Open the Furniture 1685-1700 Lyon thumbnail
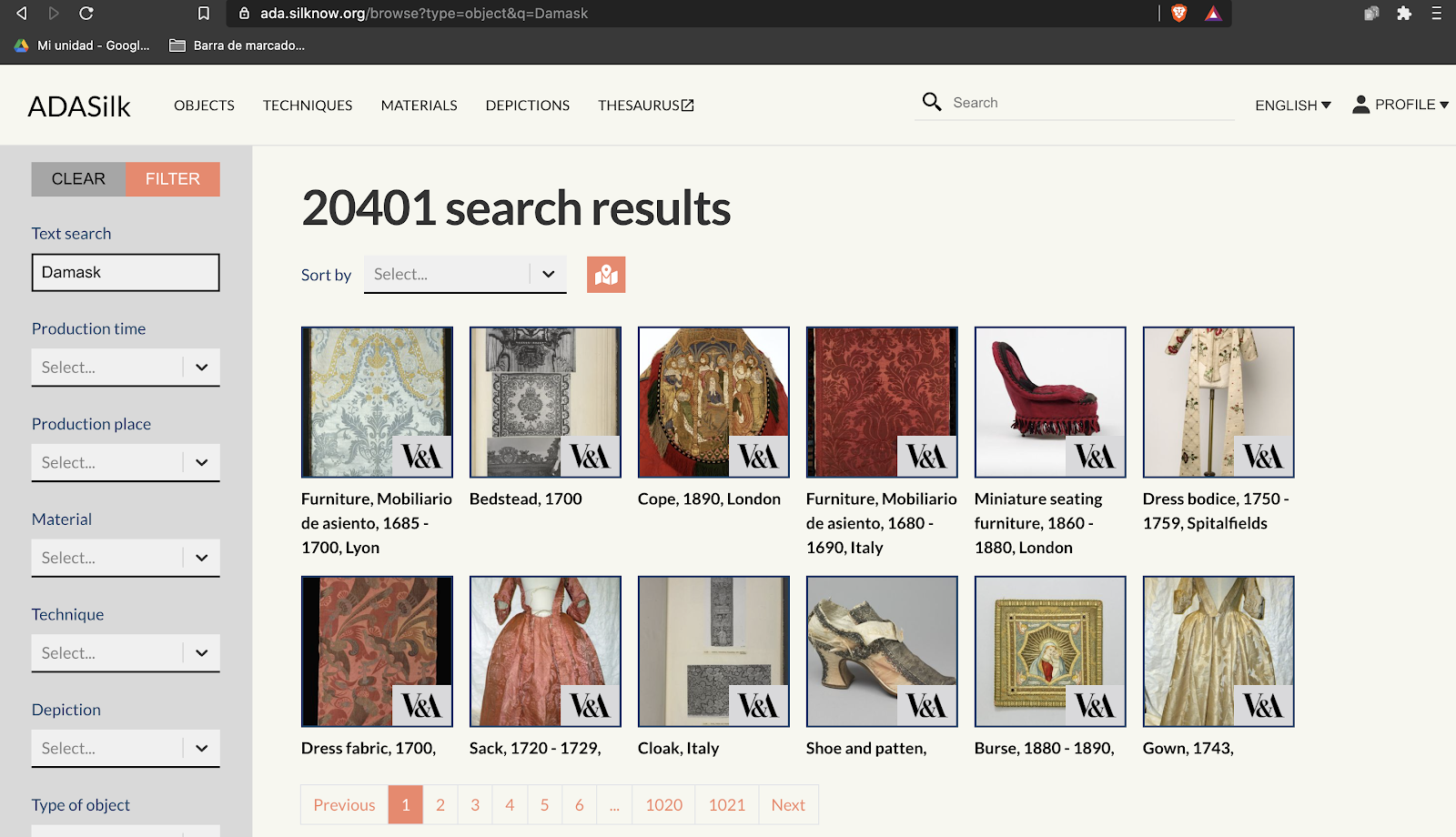Viewport: 1456px width, 837px height. point(377,402)
